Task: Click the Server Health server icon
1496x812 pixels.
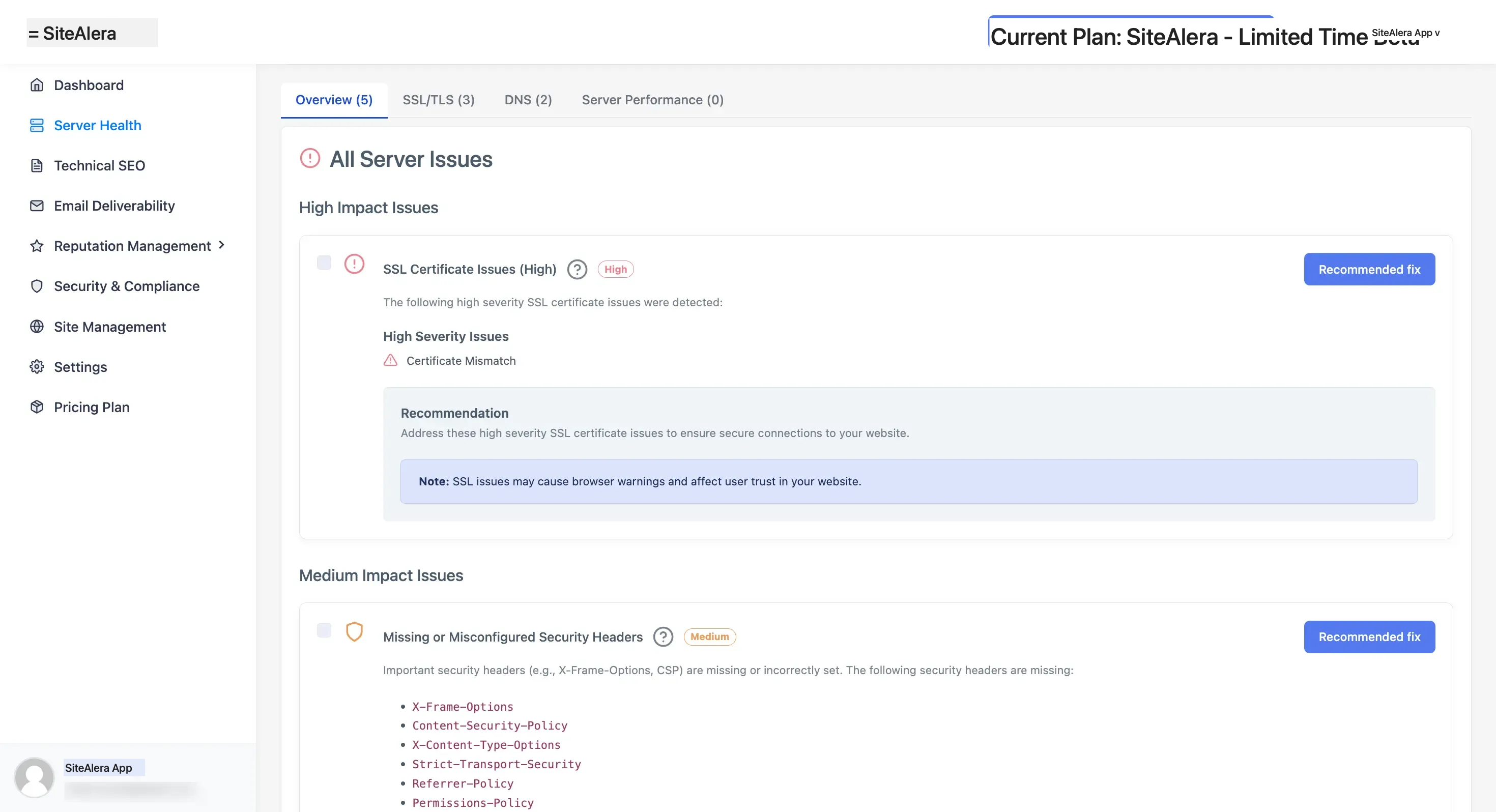Action: [37, 126]
